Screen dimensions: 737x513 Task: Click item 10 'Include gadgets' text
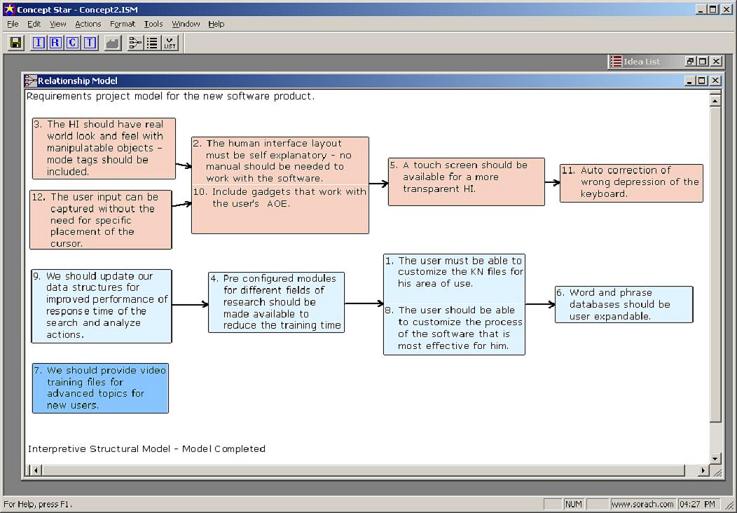(x=279, y=197)
